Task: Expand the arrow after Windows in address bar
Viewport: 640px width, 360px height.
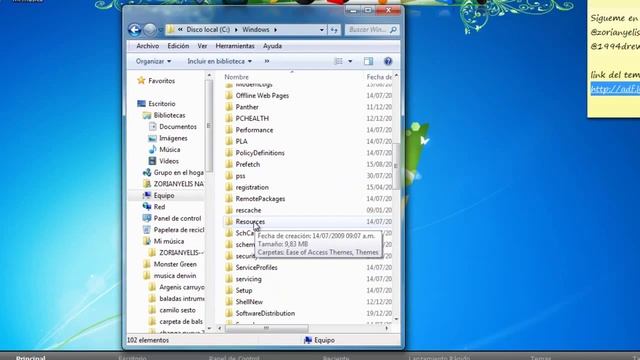Action: coord(276,30)
